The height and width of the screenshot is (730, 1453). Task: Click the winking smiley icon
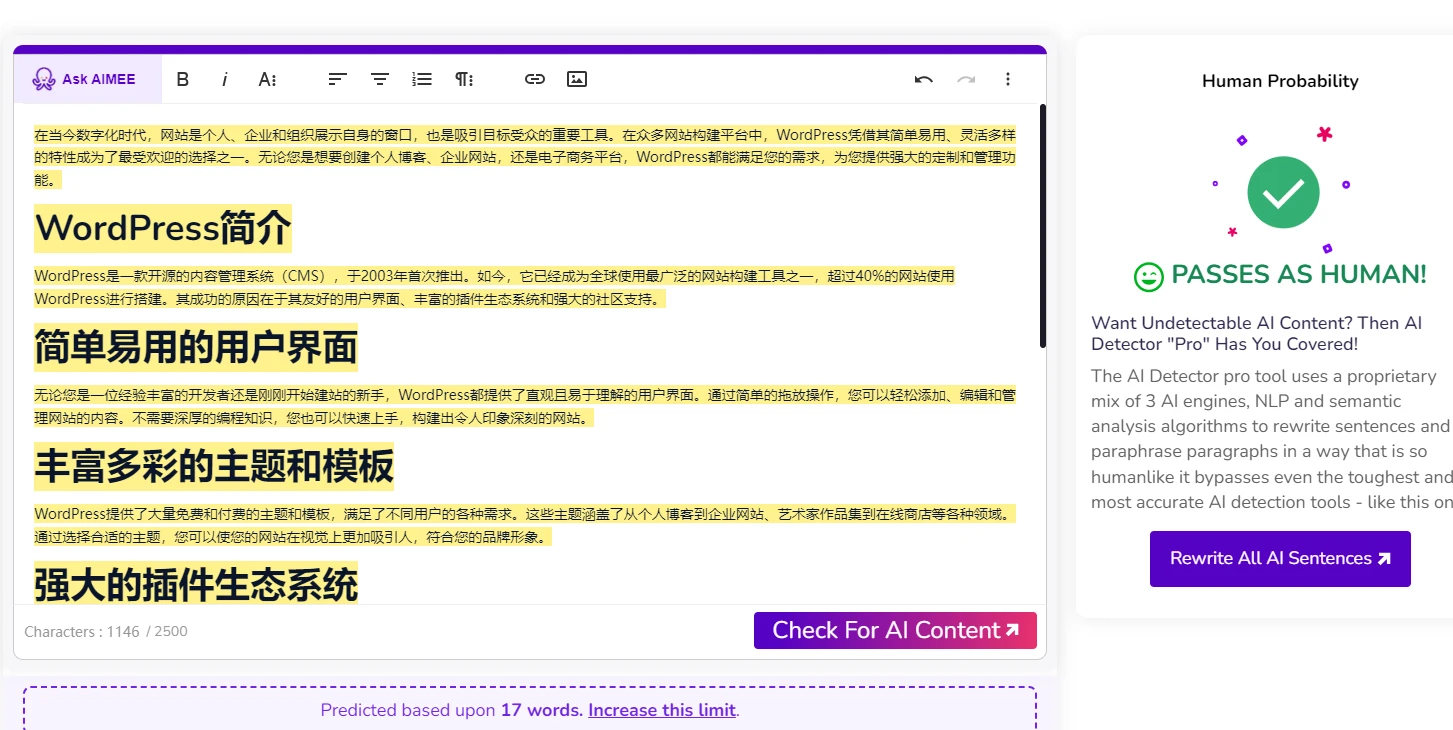[1149, 277]
